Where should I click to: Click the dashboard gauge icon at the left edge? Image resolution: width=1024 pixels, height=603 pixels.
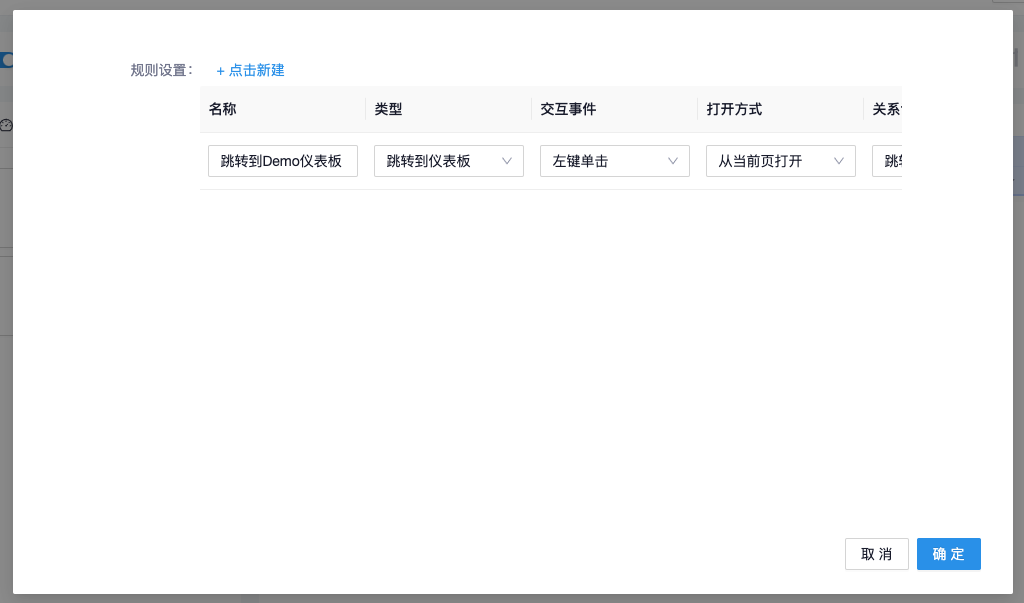(x=6, y=125)
